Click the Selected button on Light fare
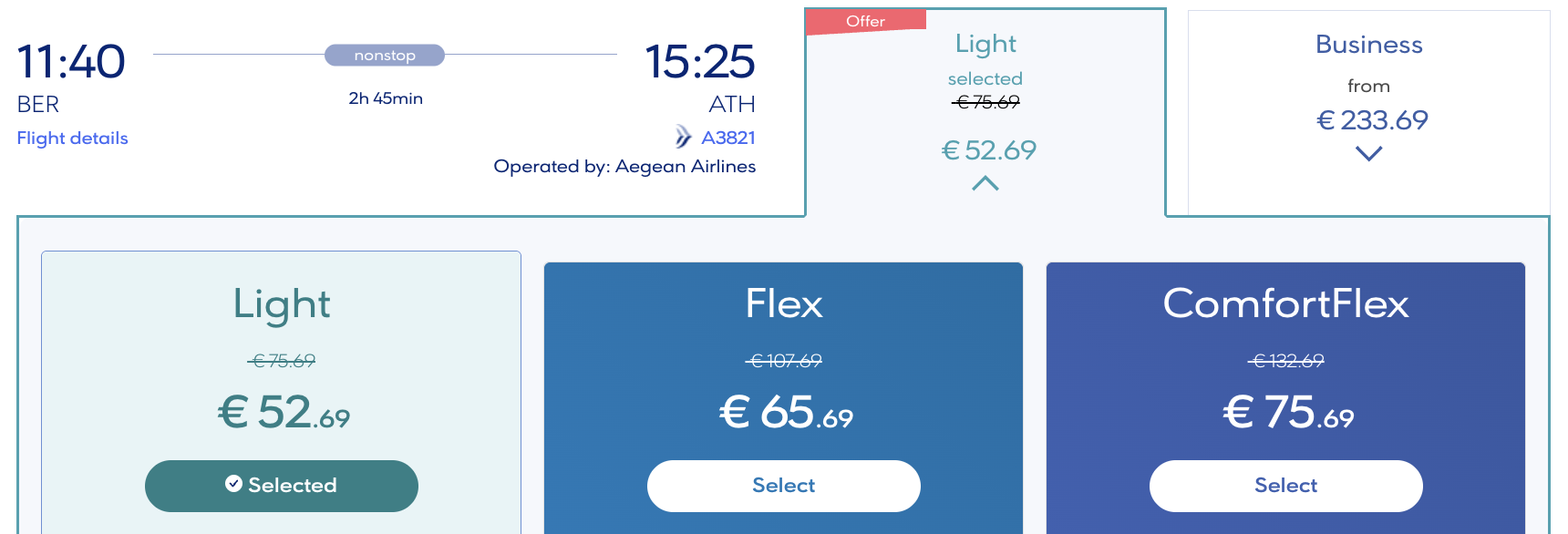The height and width of the screenshot is (534, 1568). click(281, 486)
